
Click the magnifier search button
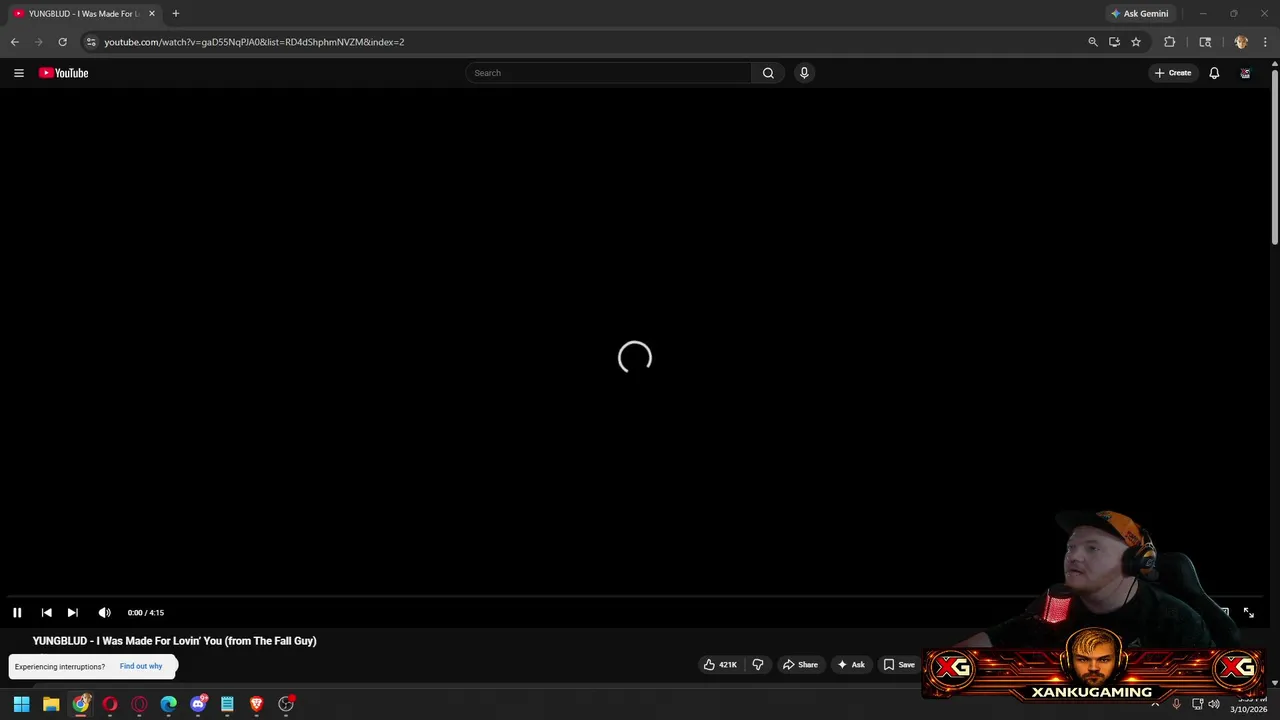pyautogui.click(x=768, y=73)
